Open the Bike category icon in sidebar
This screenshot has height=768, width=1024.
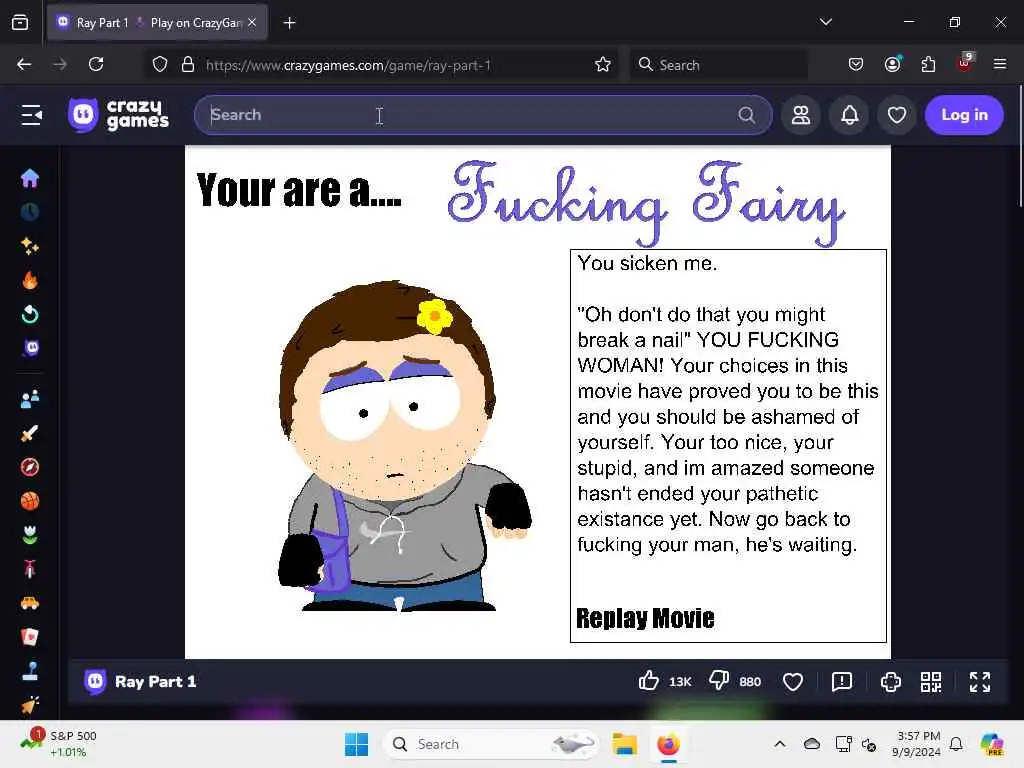point(30,569)
